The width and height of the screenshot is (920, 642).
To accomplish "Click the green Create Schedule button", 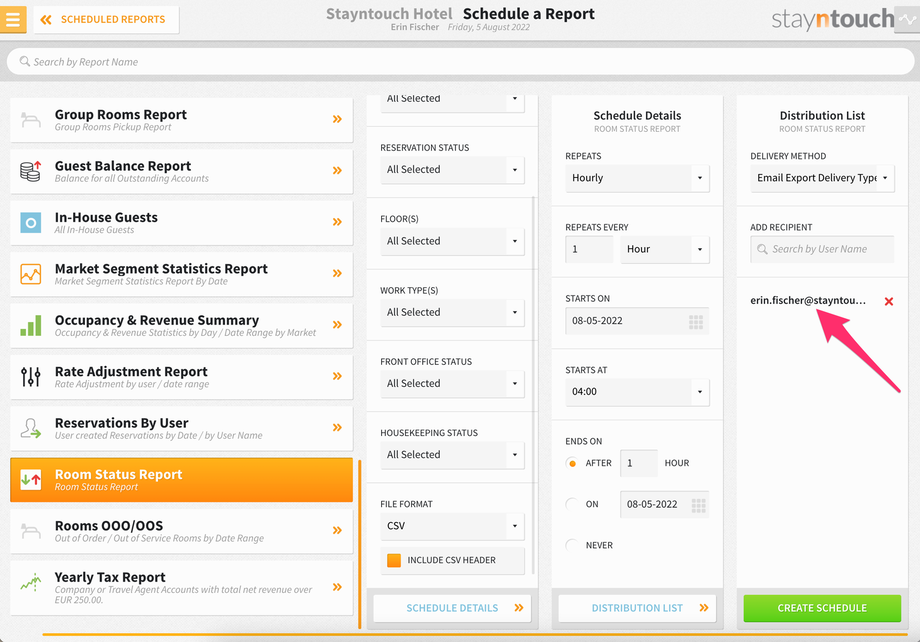I will pyautogui.click(x=822, y=608).
